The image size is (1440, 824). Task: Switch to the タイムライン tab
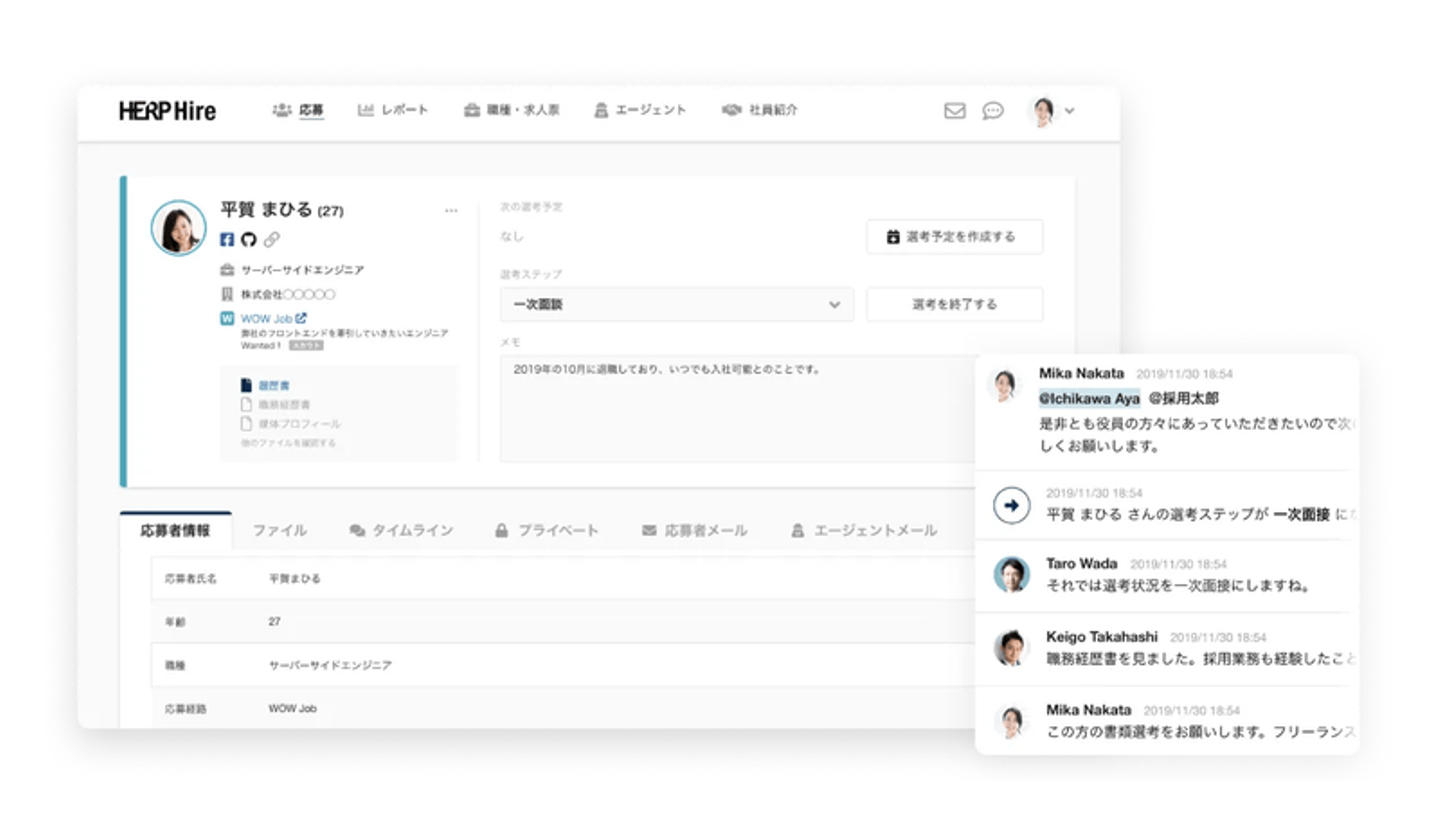tap(401, 531)
